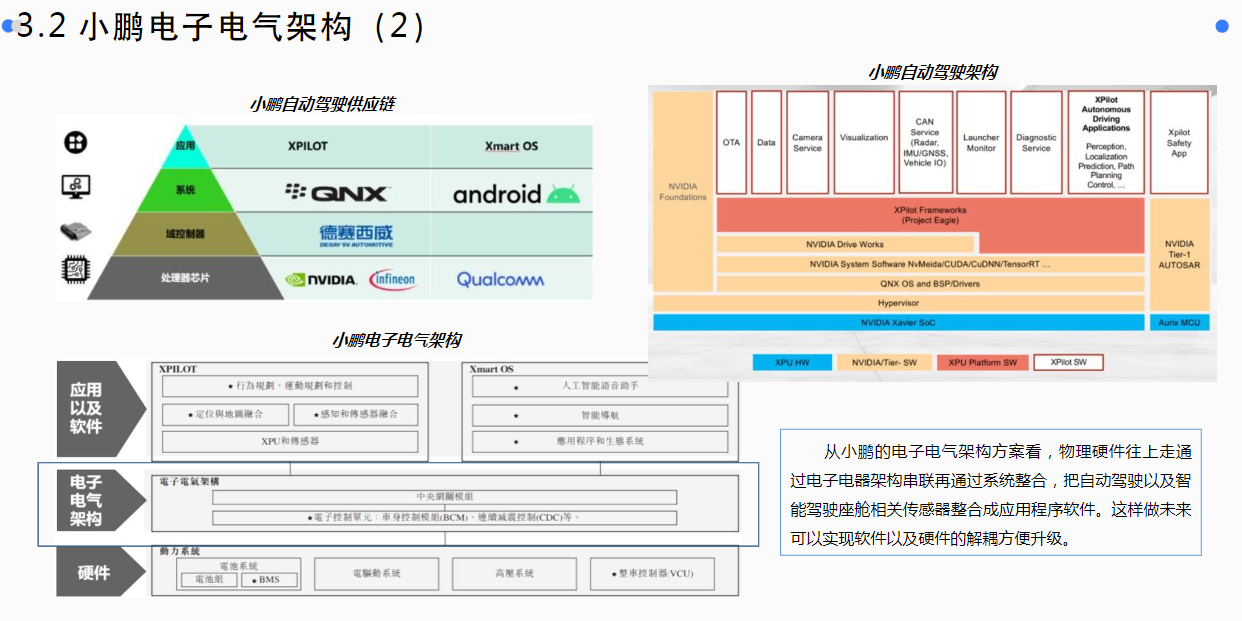This screenshot has height=621, width=1242.
Task: Click the NVIDIA Foundations block
Action: [683, 191]
